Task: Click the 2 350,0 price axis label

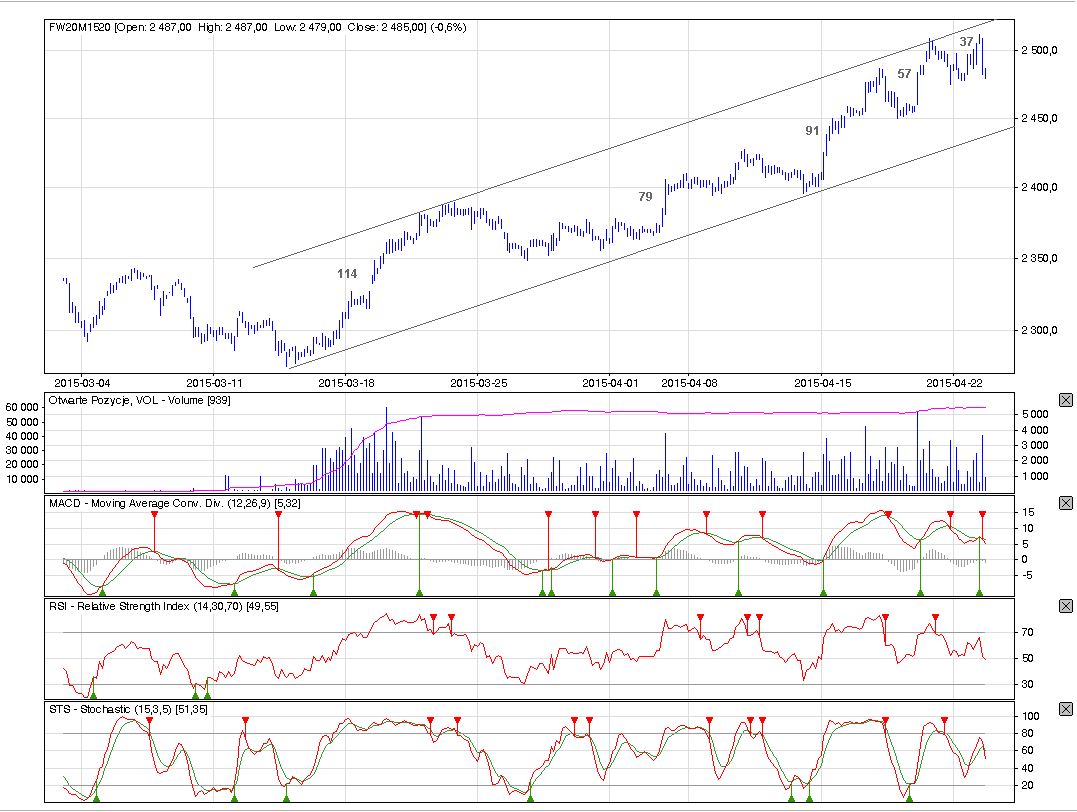Action: point(1039,258)
